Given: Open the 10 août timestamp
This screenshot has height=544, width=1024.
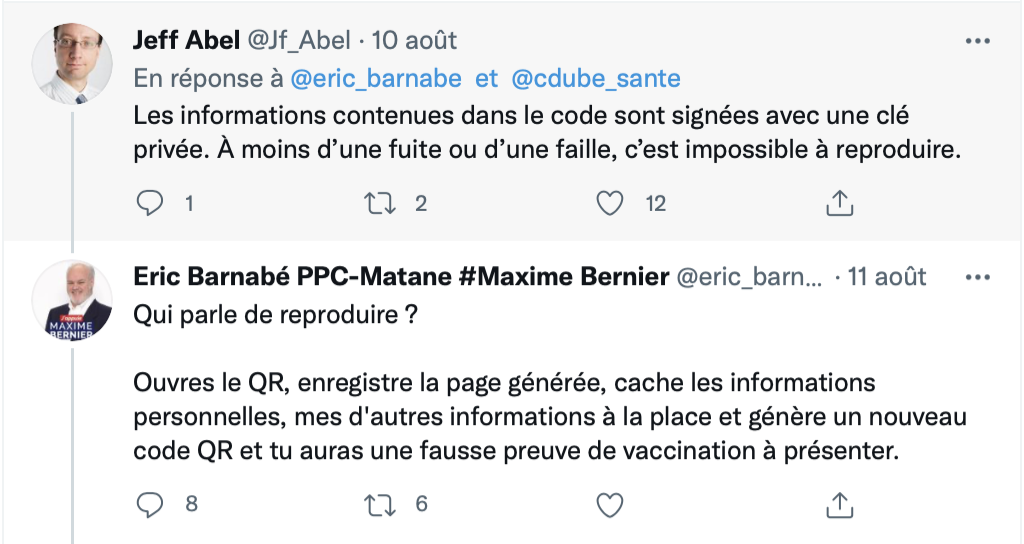Looking at the screenshot, I should [414, 40].
